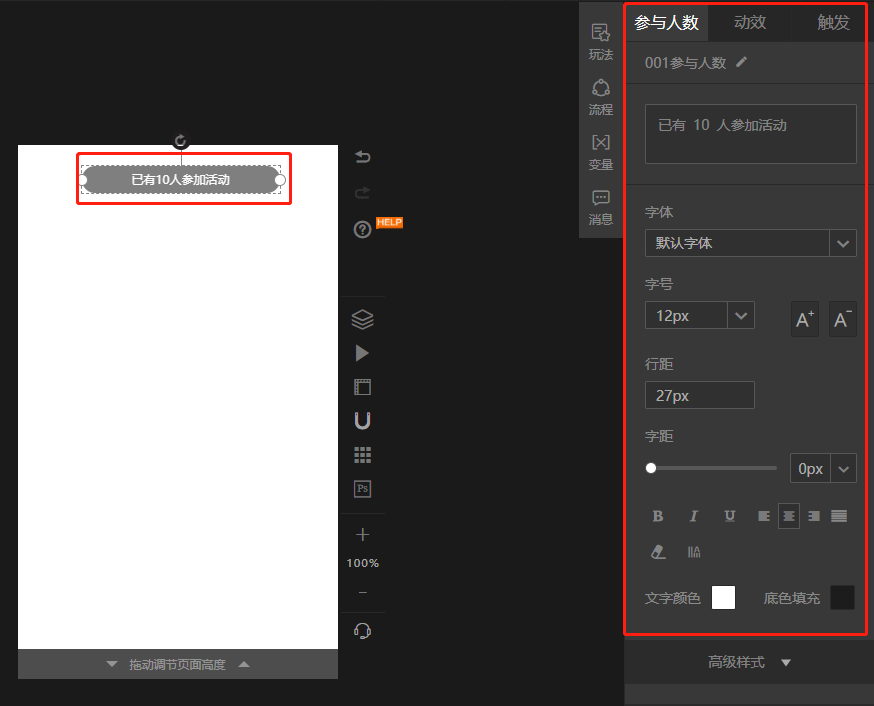Screen dimensions: 874x706
Task: Click the right resize handle of component
Action: [x=280, y=180]
